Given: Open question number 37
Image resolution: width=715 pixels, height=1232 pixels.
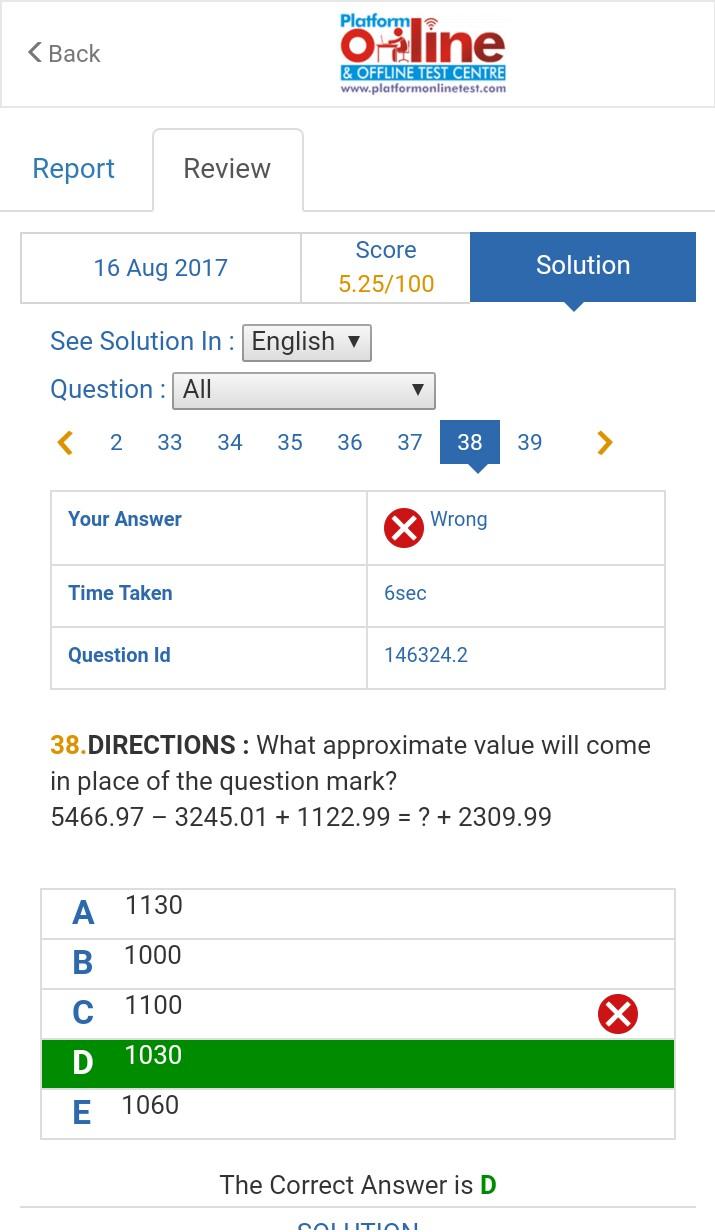Looking at the screenshot, I should click(x=410, y=442).
